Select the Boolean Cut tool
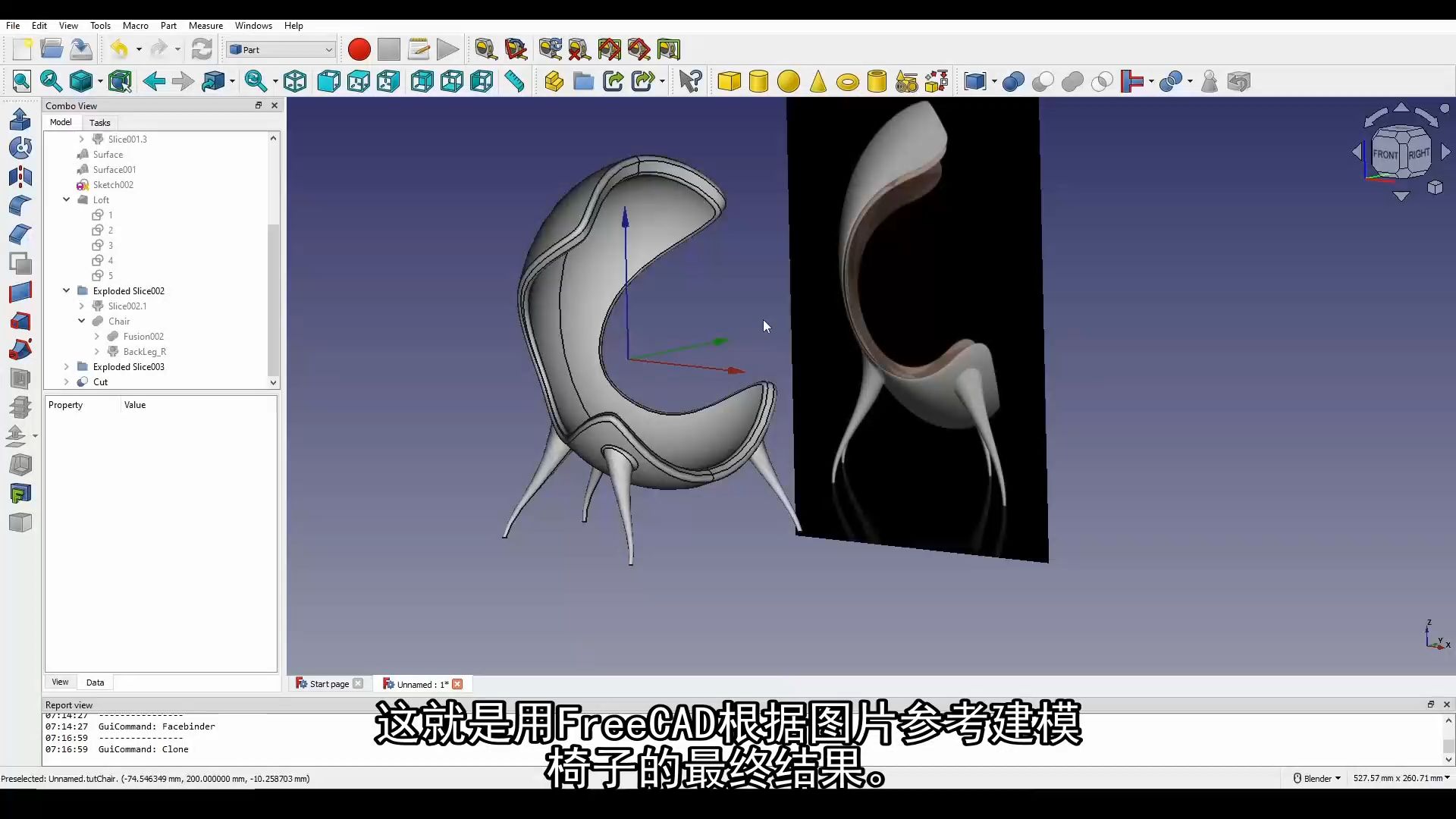This screenshot has width=1456, height=819. click(x=1042, y=81)
